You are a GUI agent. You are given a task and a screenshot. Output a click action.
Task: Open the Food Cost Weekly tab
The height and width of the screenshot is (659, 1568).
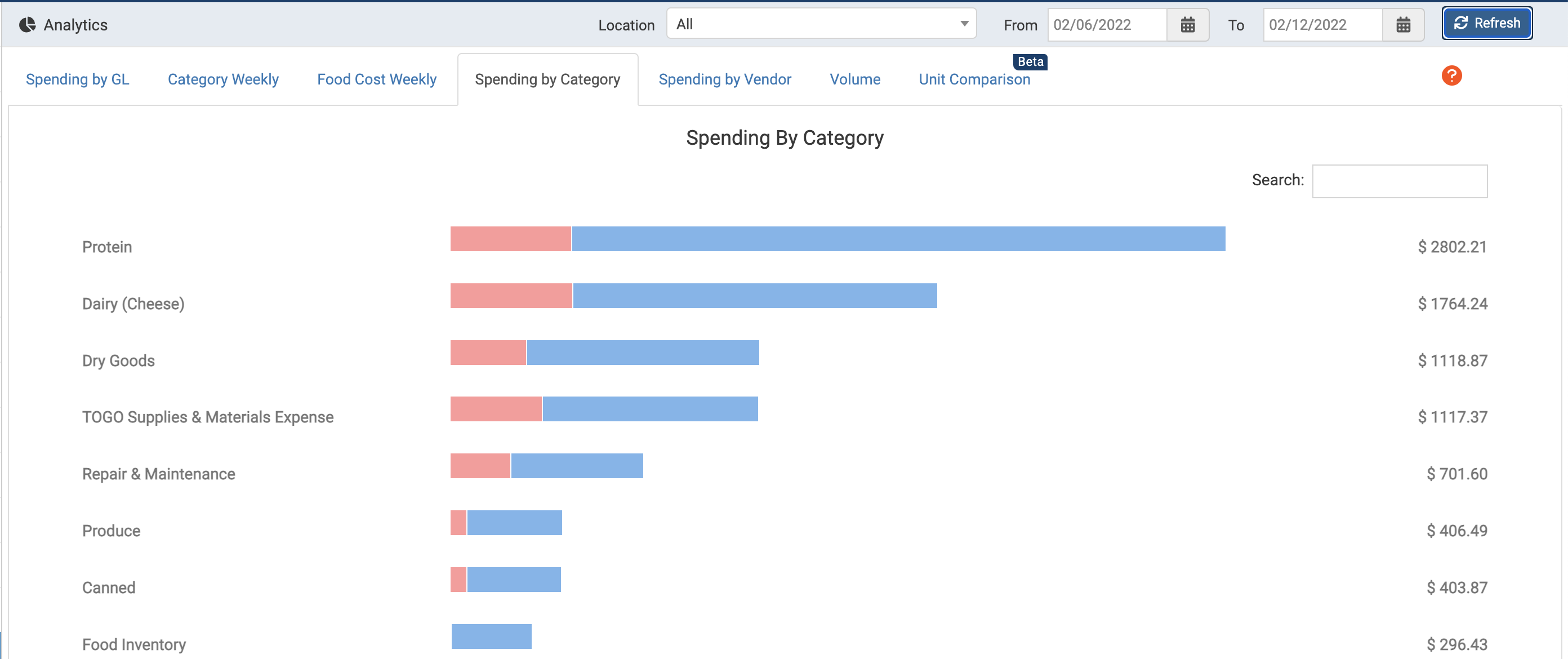[x=376, y=79]
